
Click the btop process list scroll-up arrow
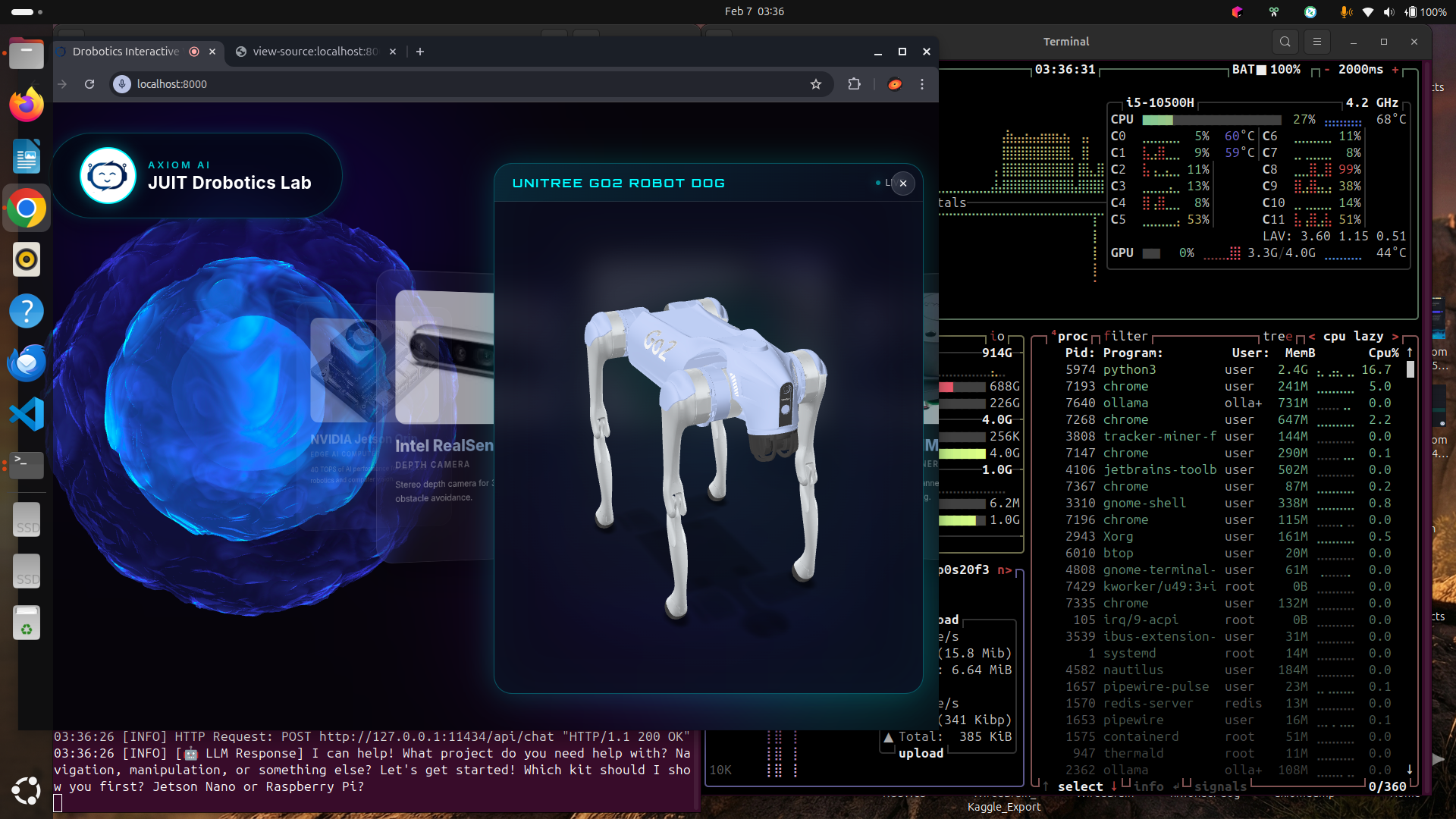coord(1410,353)
